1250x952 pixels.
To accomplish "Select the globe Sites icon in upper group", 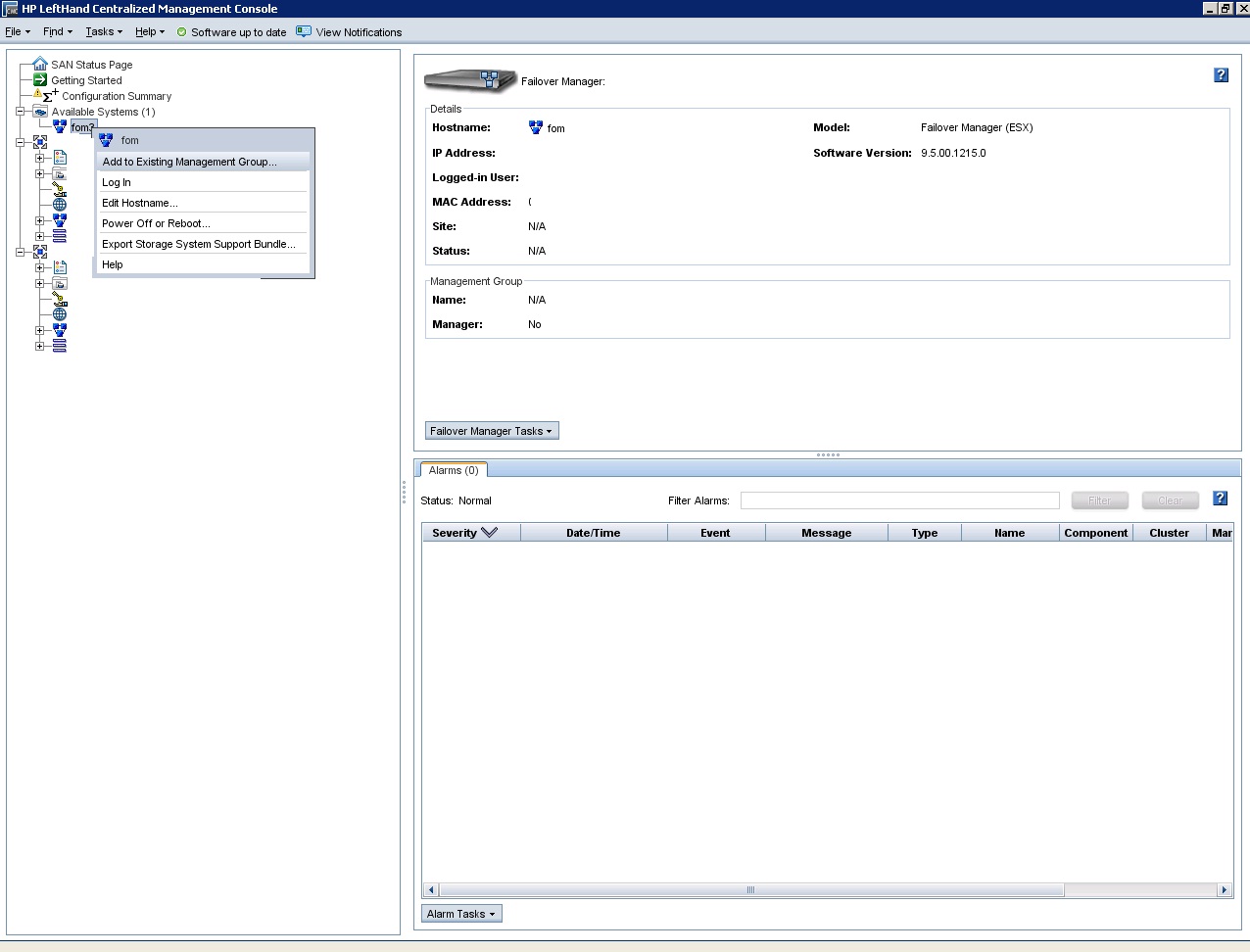I will (60, 205).
